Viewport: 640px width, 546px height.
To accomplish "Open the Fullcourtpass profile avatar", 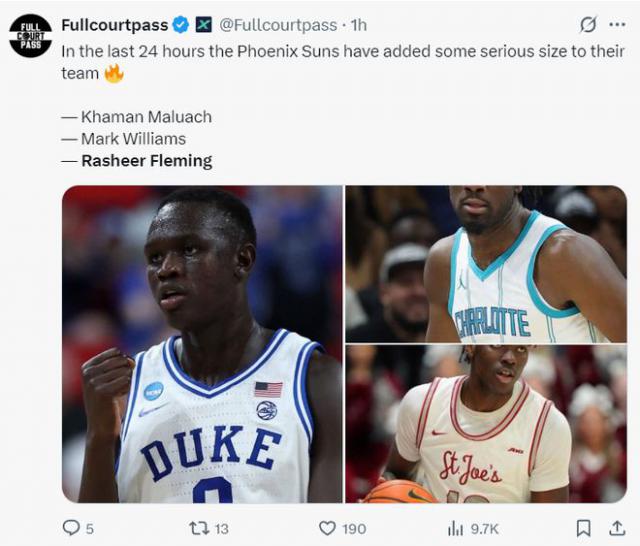I will point(30,36).
